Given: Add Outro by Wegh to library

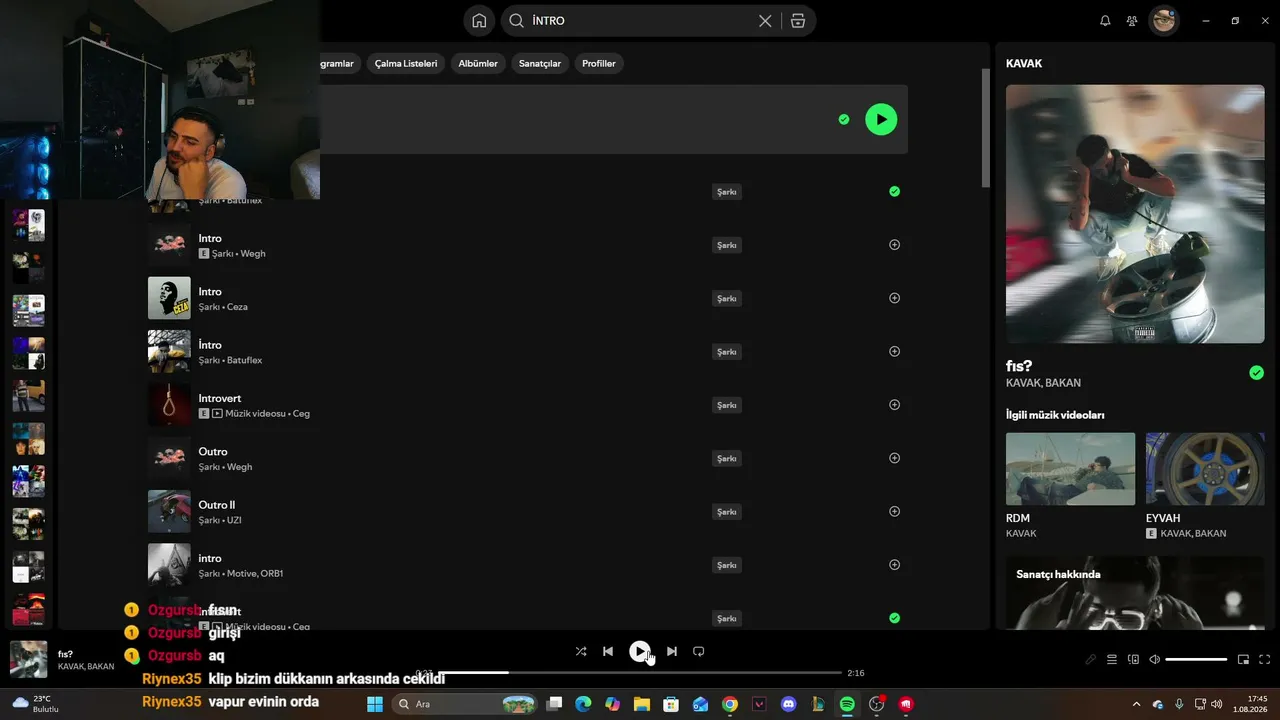Looking at the screenshot, I should [894, 458].
